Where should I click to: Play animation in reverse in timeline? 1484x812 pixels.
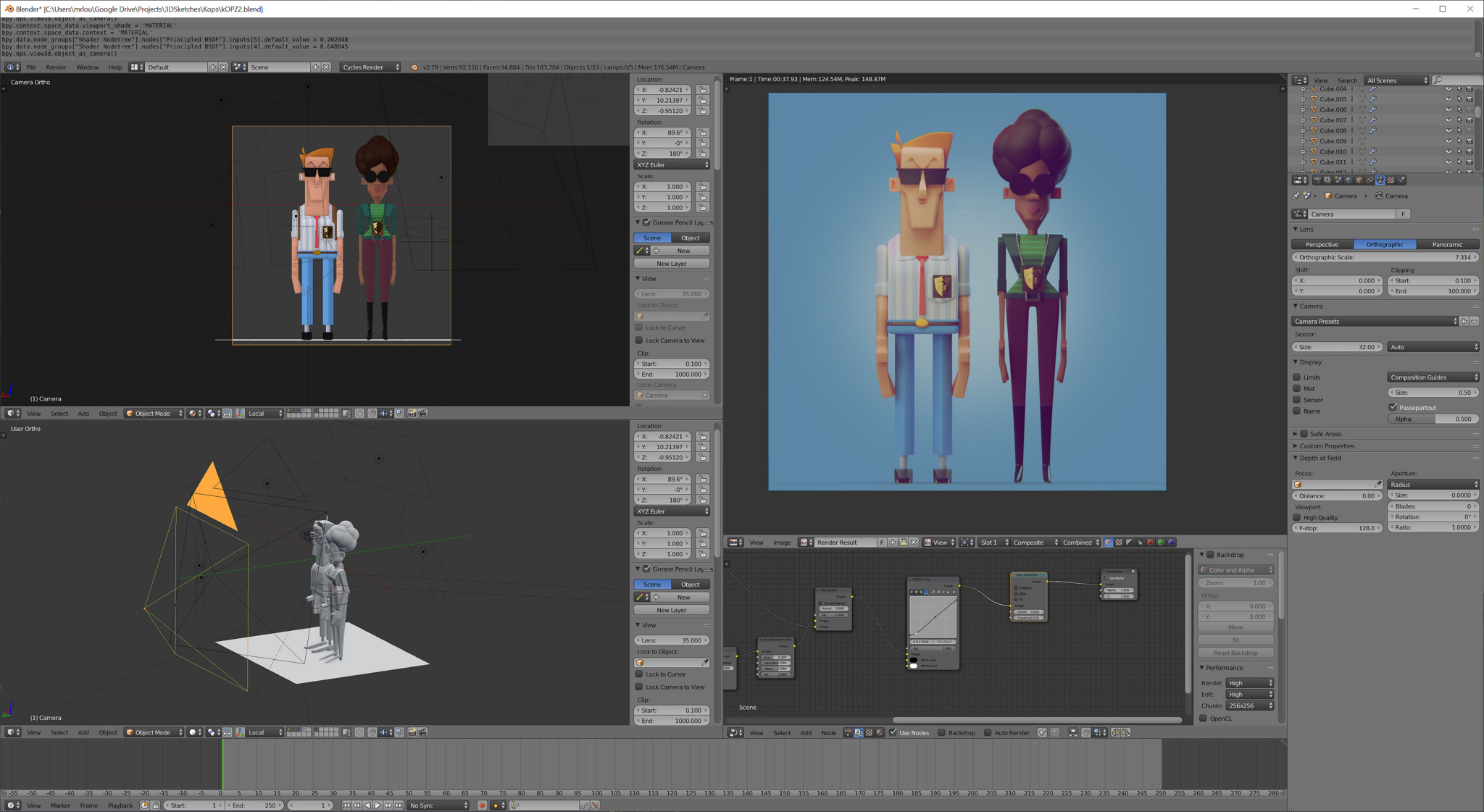(367, 805)
